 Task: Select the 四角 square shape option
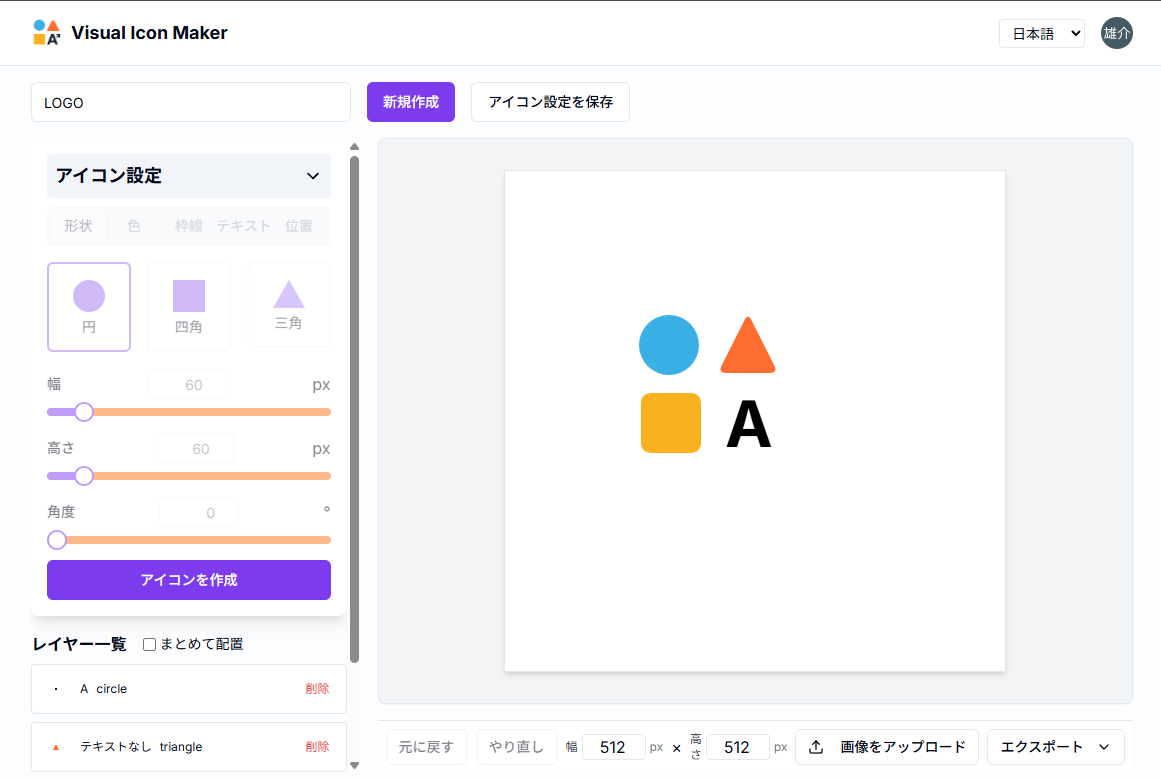(x=189, y=306)
